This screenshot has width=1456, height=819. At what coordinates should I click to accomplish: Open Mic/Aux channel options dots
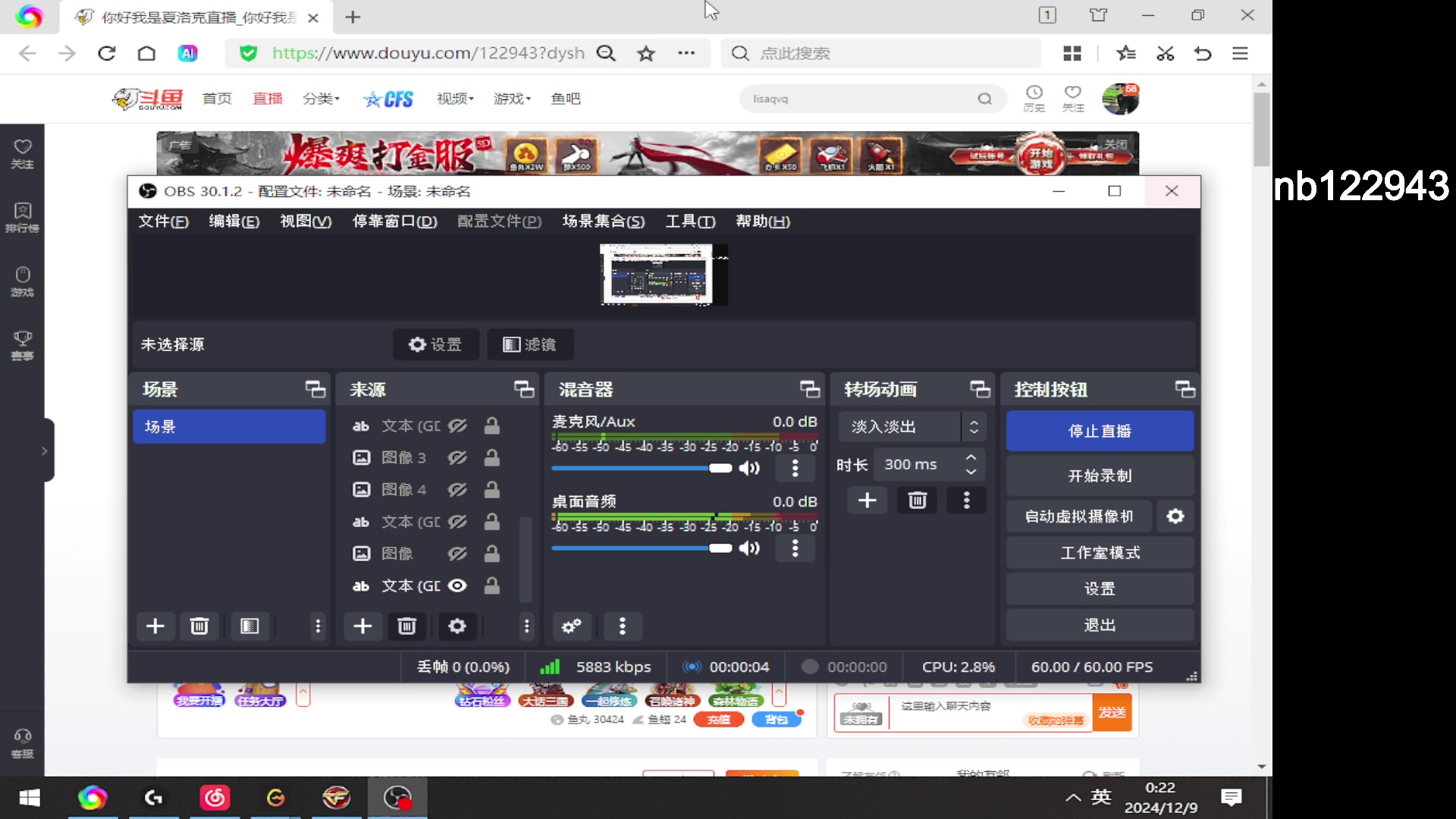[x=795, y=468]
